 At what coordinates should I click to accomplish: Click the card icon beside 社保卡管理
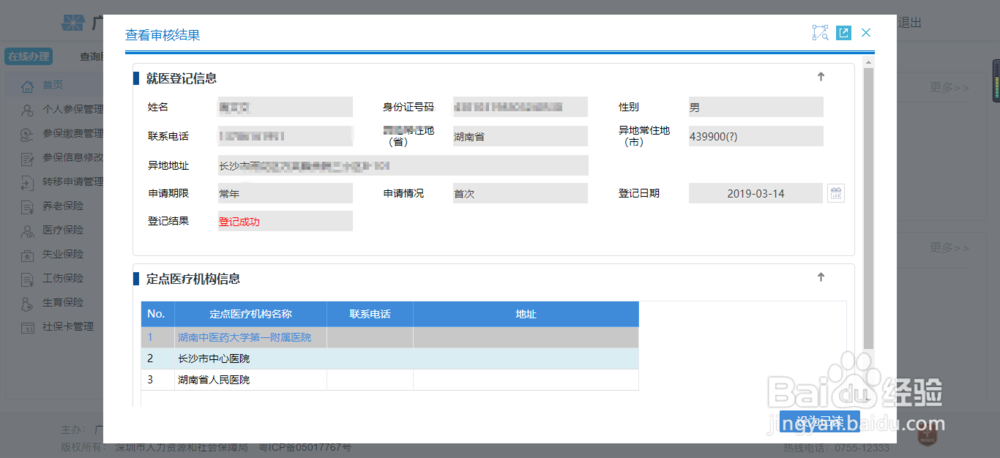click(27, 327)
